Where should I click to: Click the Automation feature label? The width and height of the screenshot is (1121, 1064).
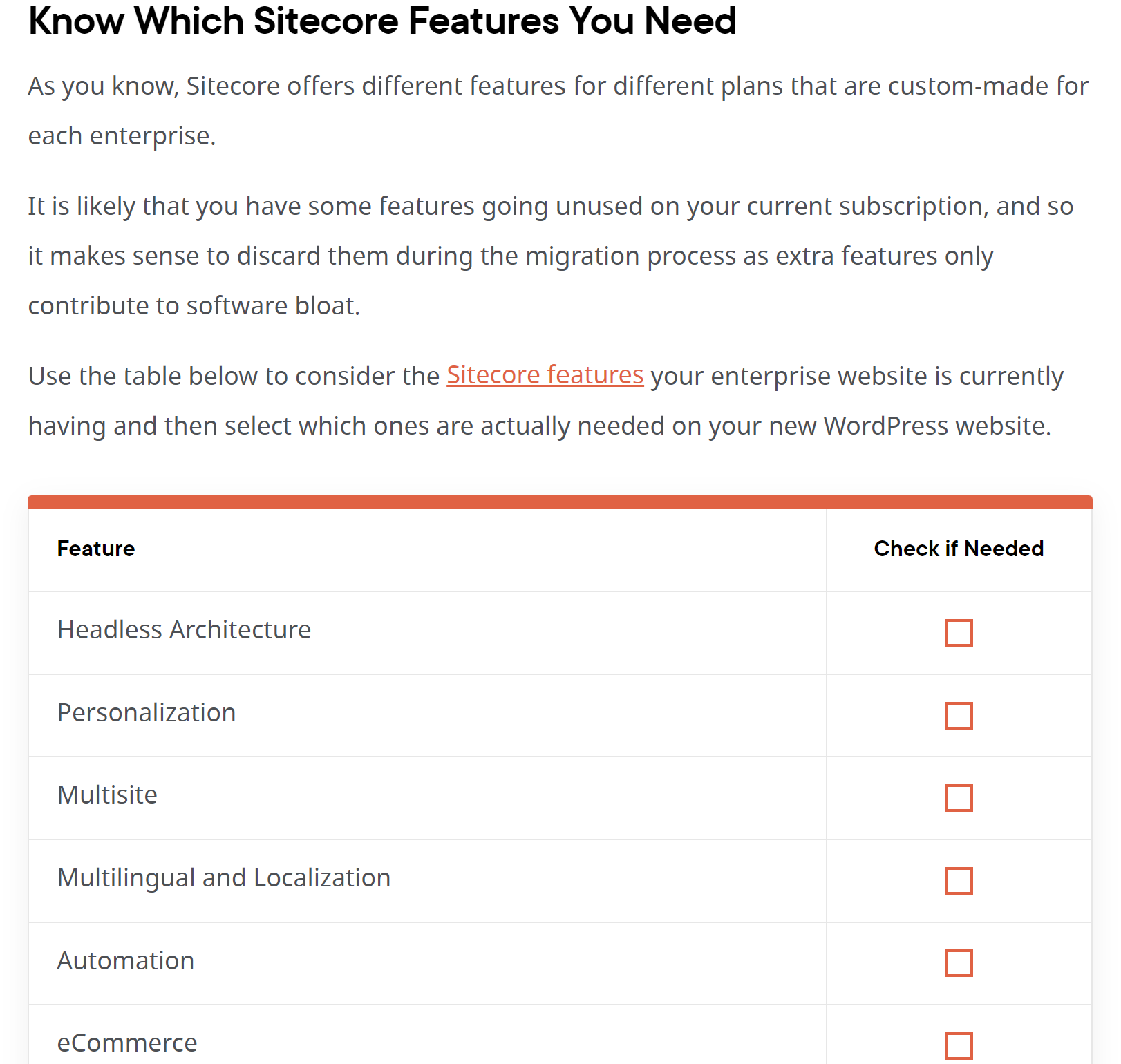(x=126, y=961)
